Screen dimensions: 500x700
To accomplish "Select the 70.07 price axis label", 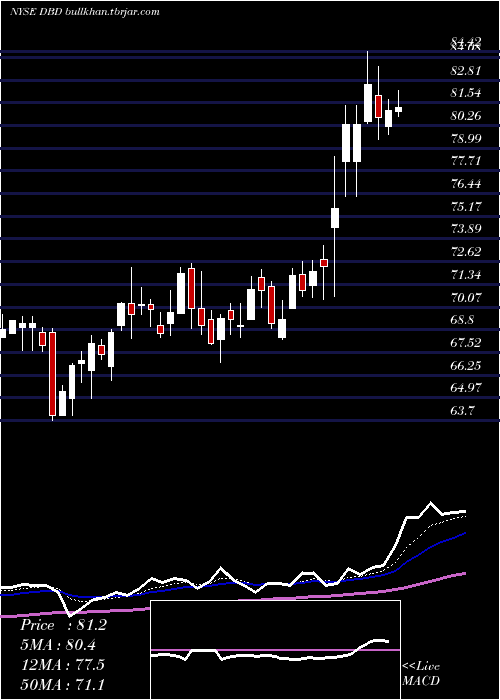I will (466, 297).
